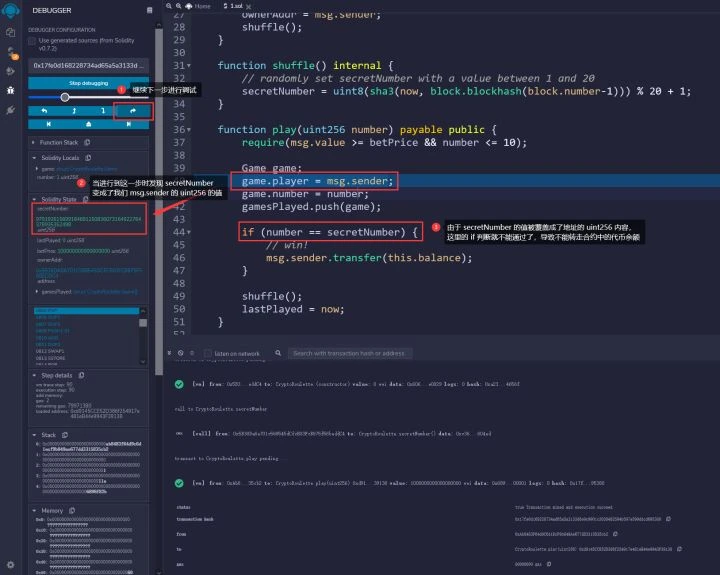
Task: Collapse the Solidity State panel
Action: coord(34,199)
